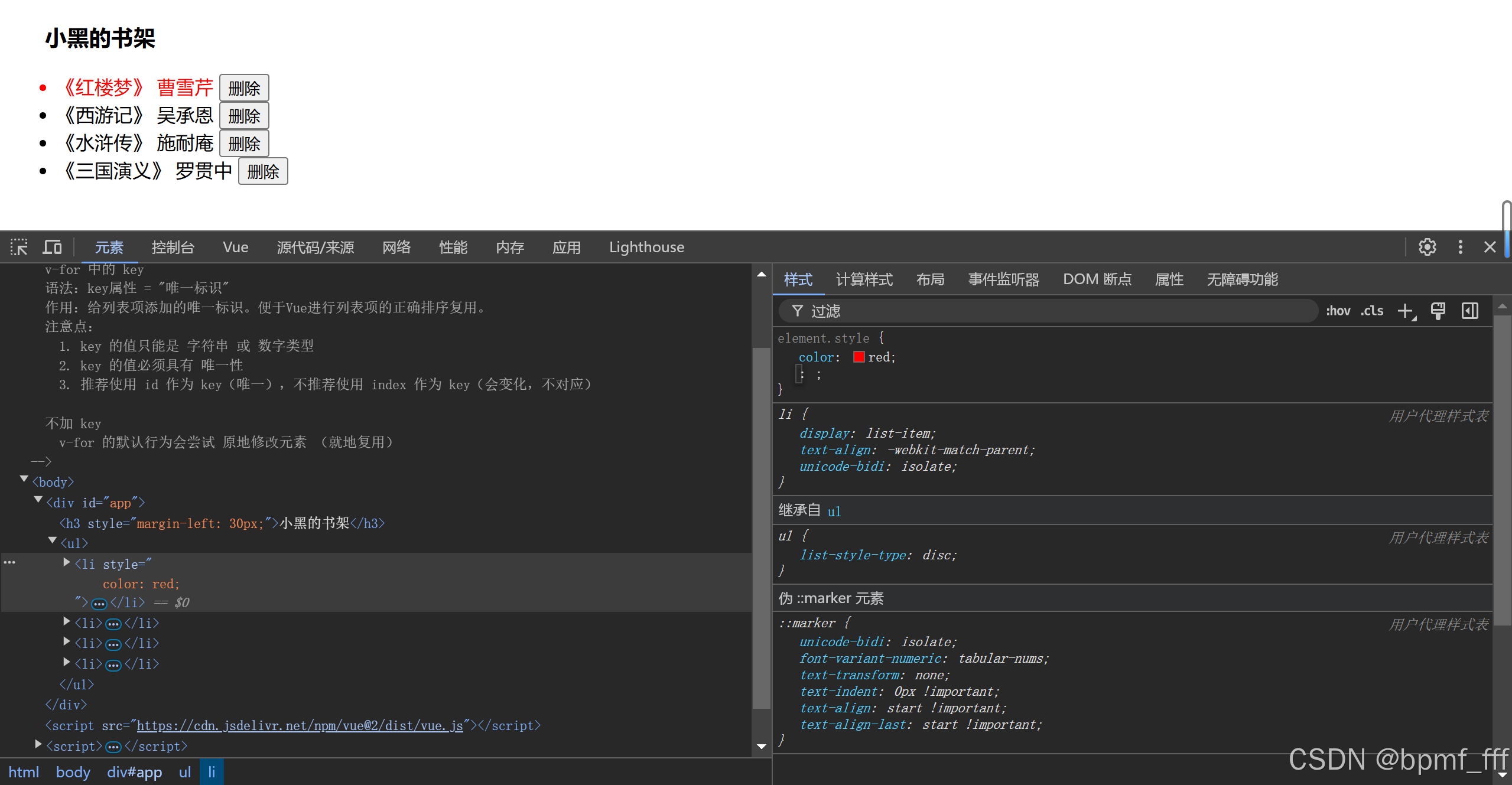Toggle the device toolbar icon
1512x785 pixels.
(52, 247)
